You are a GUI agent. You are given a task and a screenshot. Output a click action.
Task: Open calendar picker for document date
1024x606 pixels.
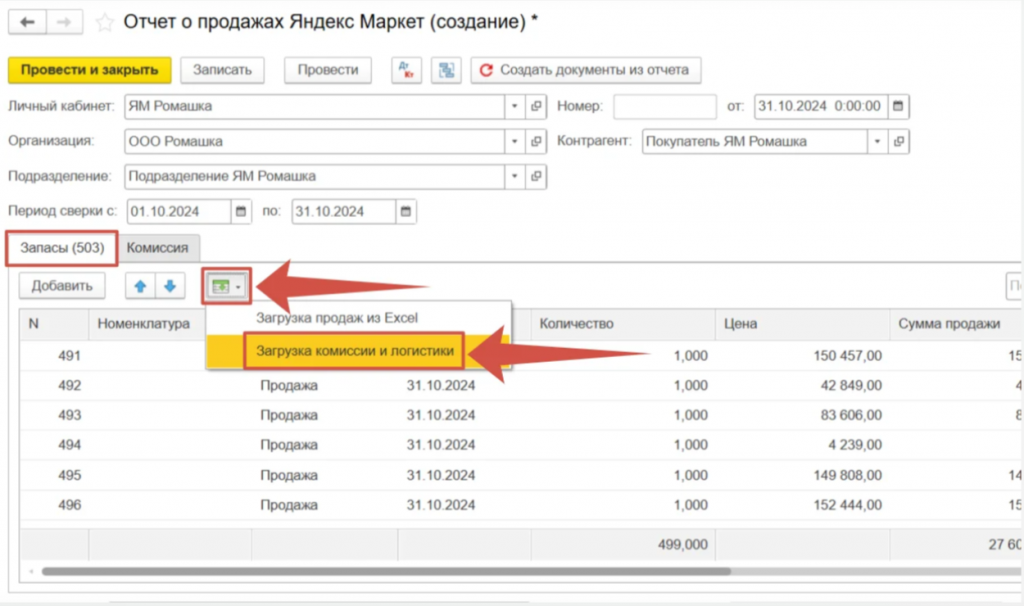click(897, 106)
